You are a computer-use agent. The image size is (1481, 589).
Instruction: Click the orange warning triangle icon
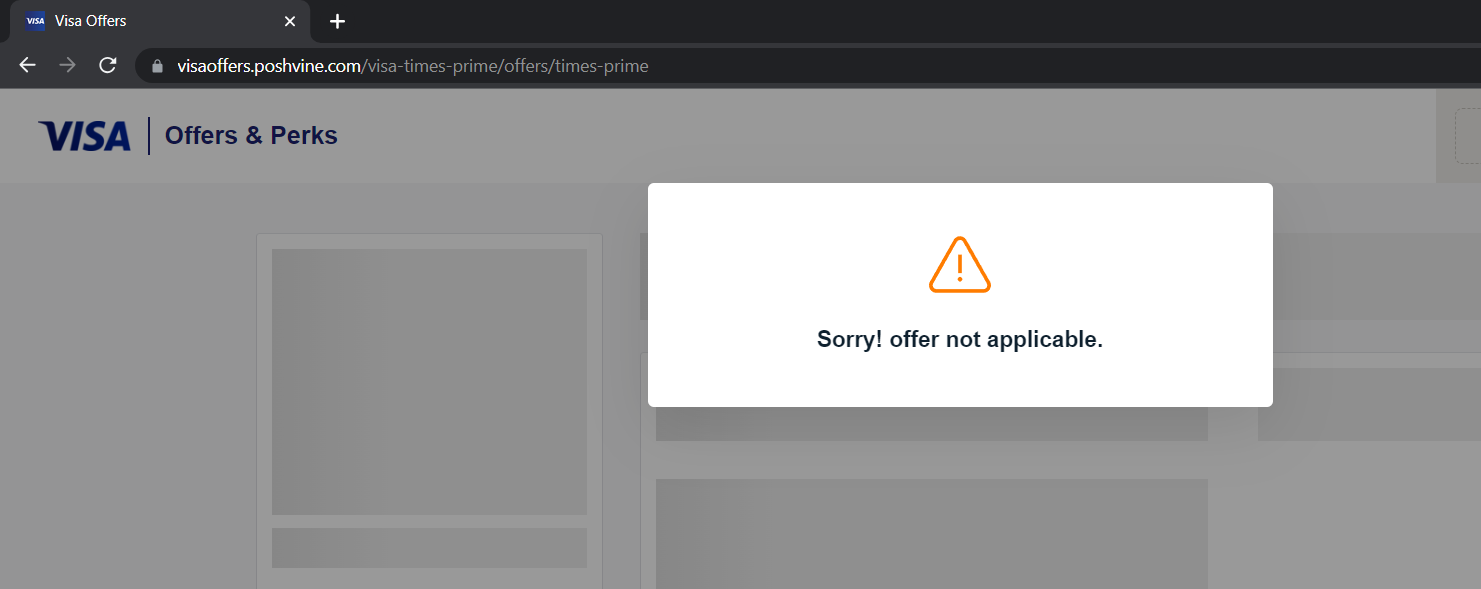960,265
